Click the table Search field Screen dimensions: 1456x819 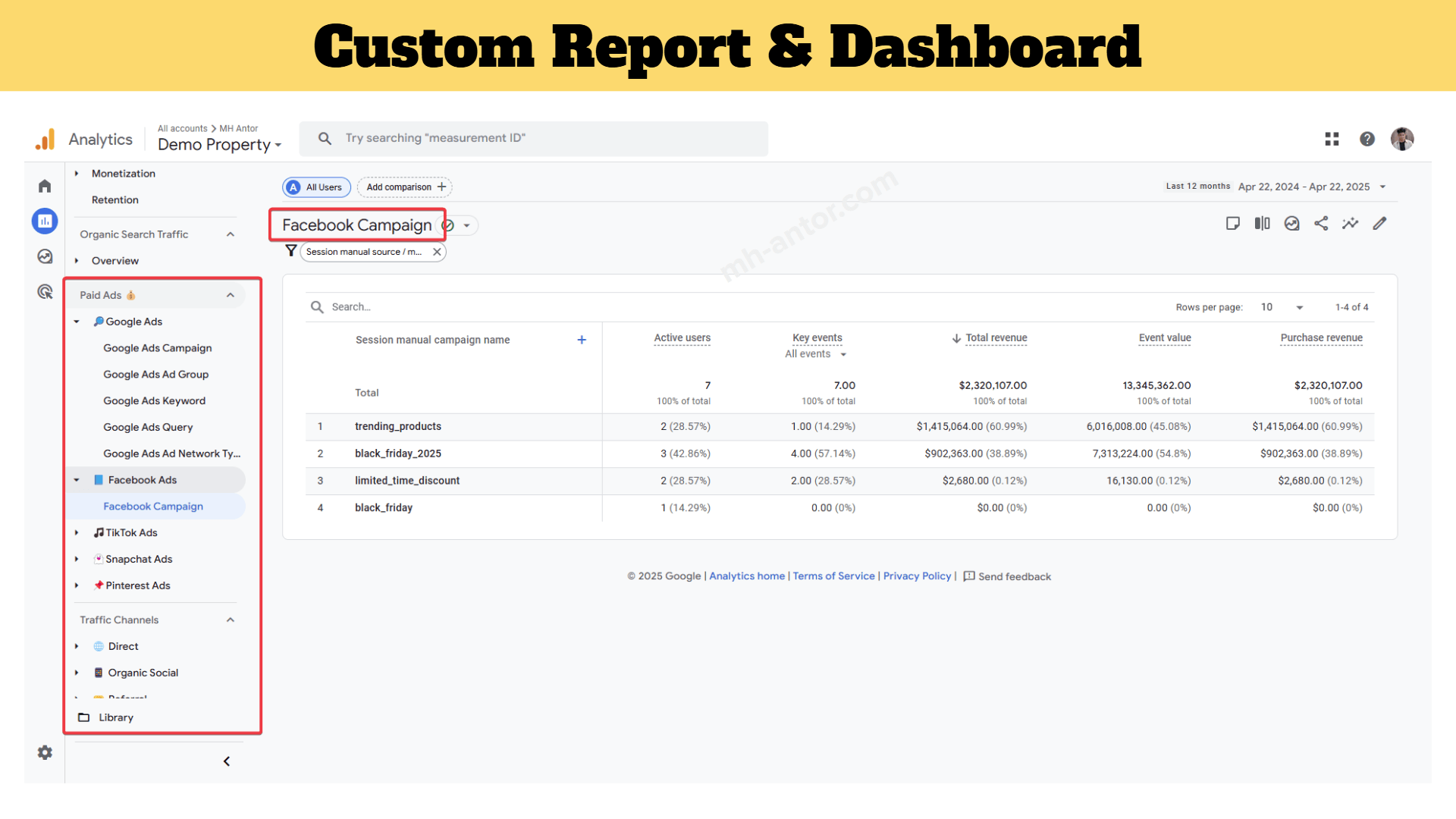(351, 307)
